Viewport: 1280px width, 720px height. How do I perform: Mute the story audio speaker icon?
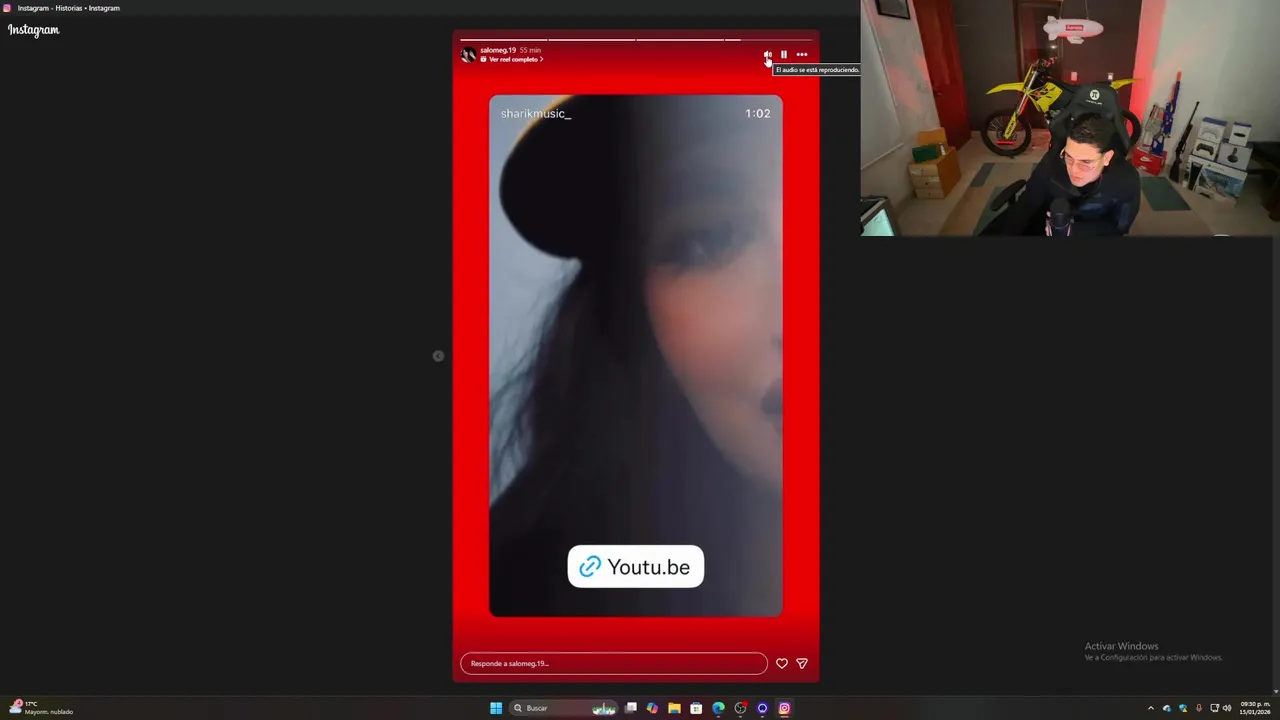(x=767, y=55)
